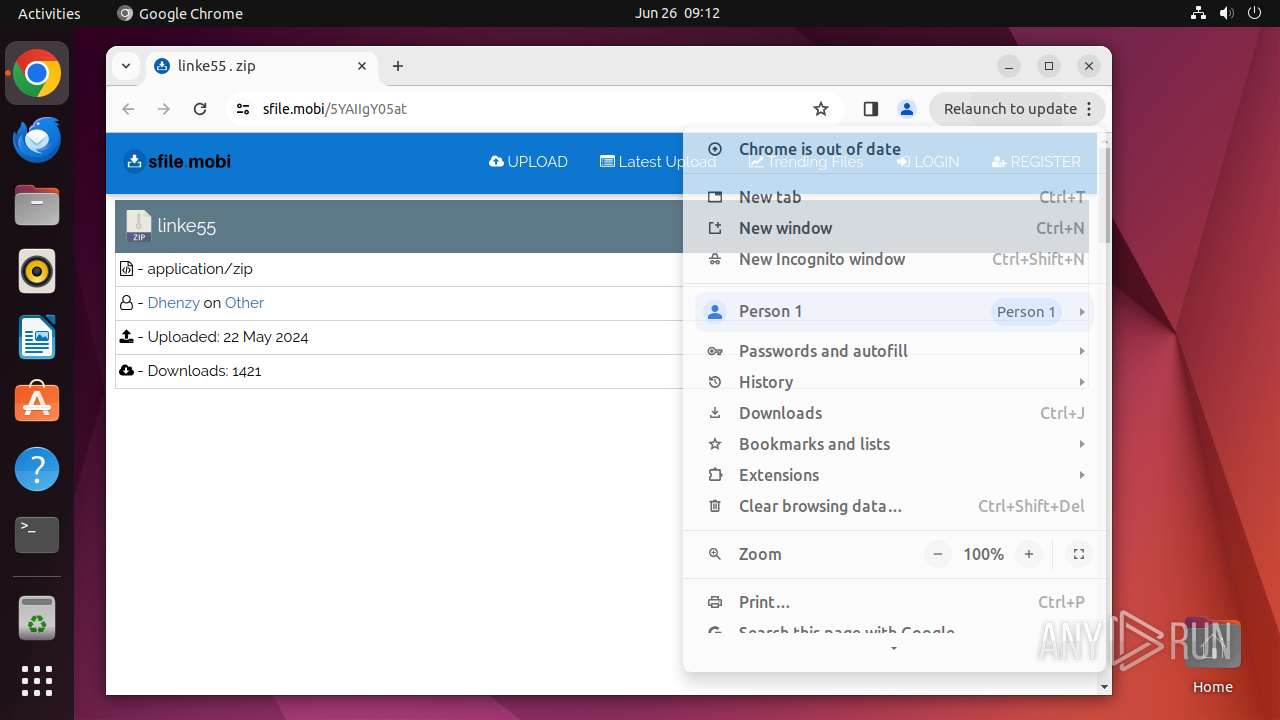Open site information icon in address bar
The image size is (1280, 720).
tap(242, 109)
